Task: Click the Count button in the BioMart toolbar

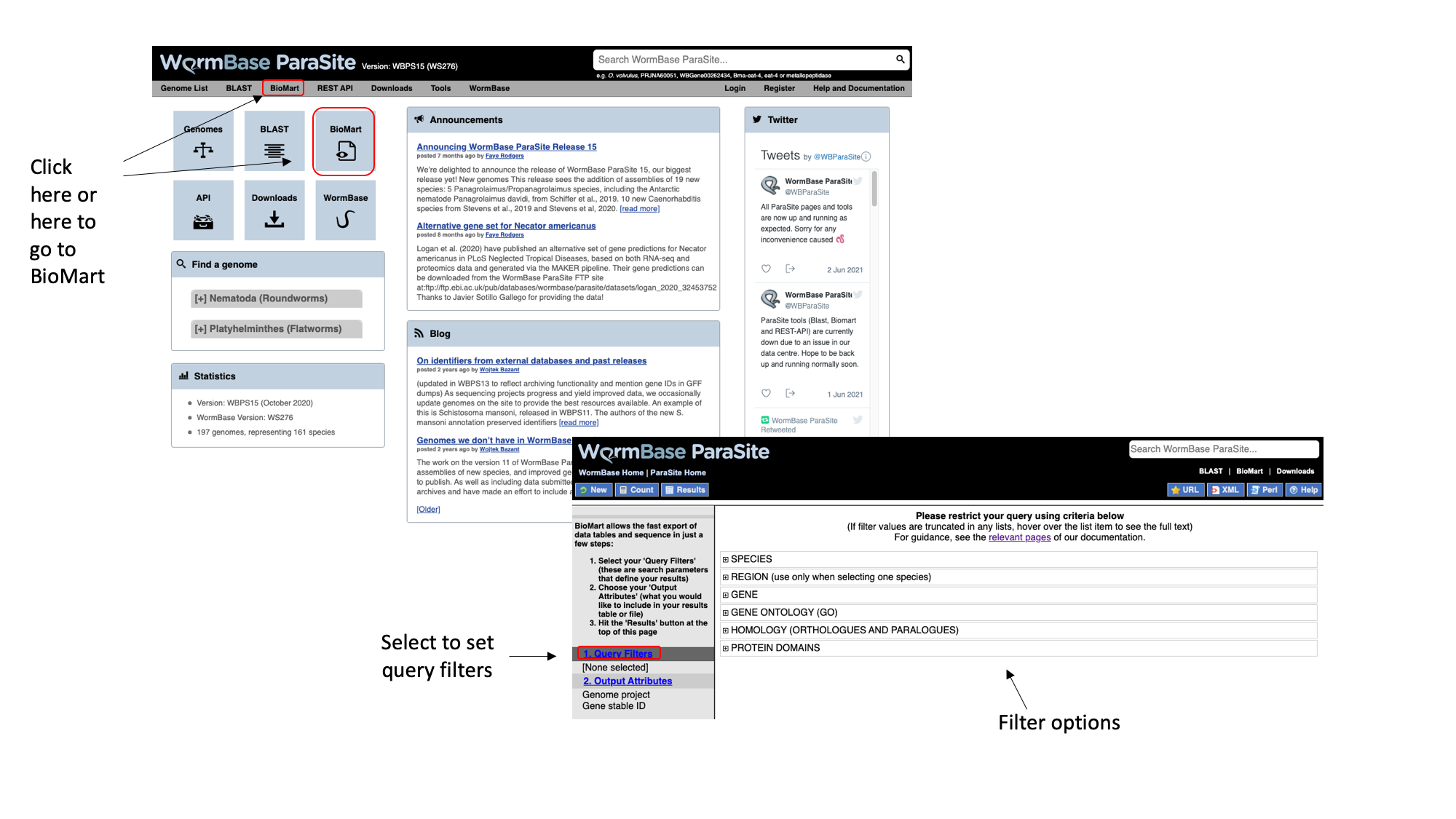Action: coord(637,490)
